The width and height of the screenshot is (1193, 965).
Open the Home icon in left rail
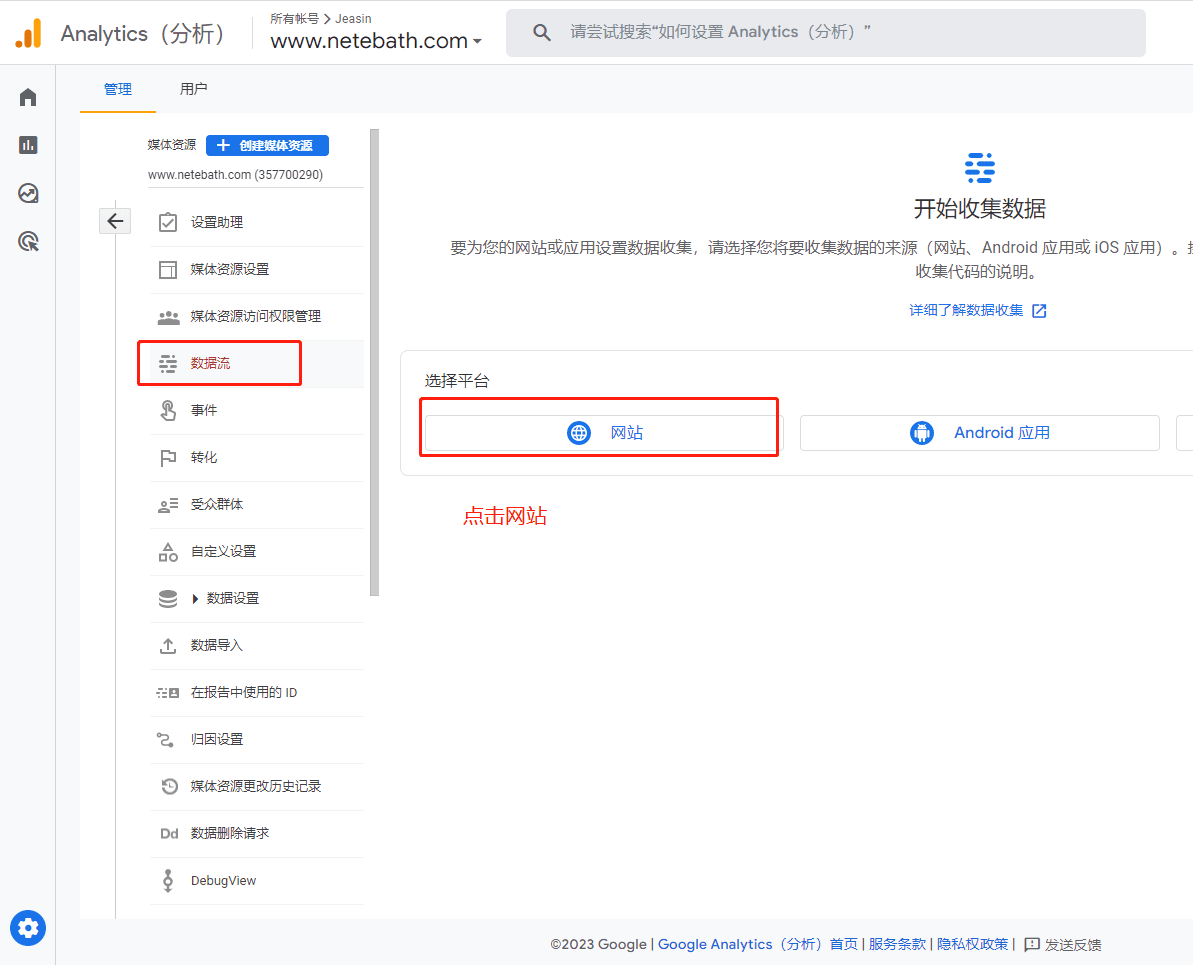tap(28, 97)
